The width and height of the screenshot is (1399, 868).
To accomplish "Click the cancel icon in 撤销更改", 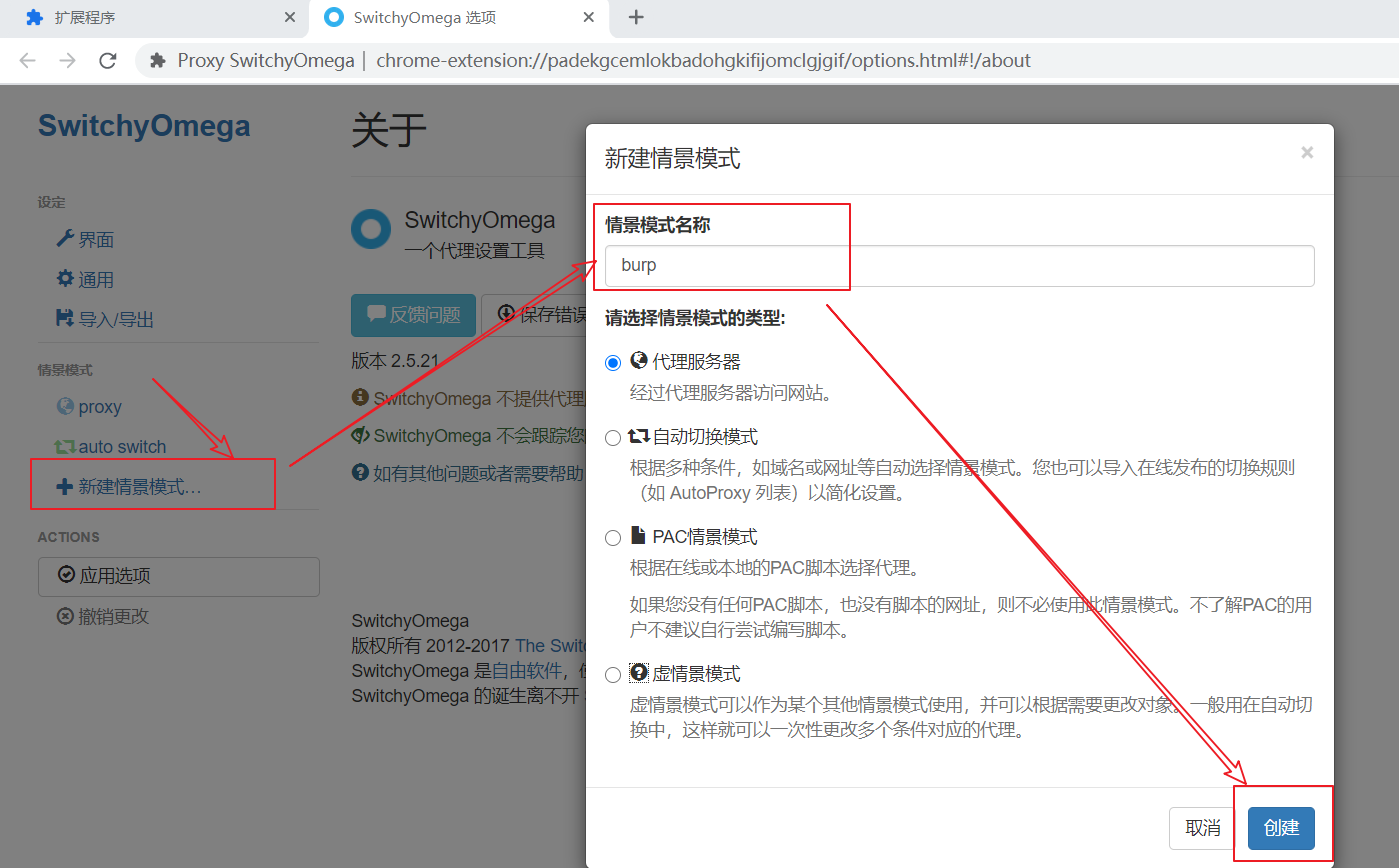I will point(65,617).
